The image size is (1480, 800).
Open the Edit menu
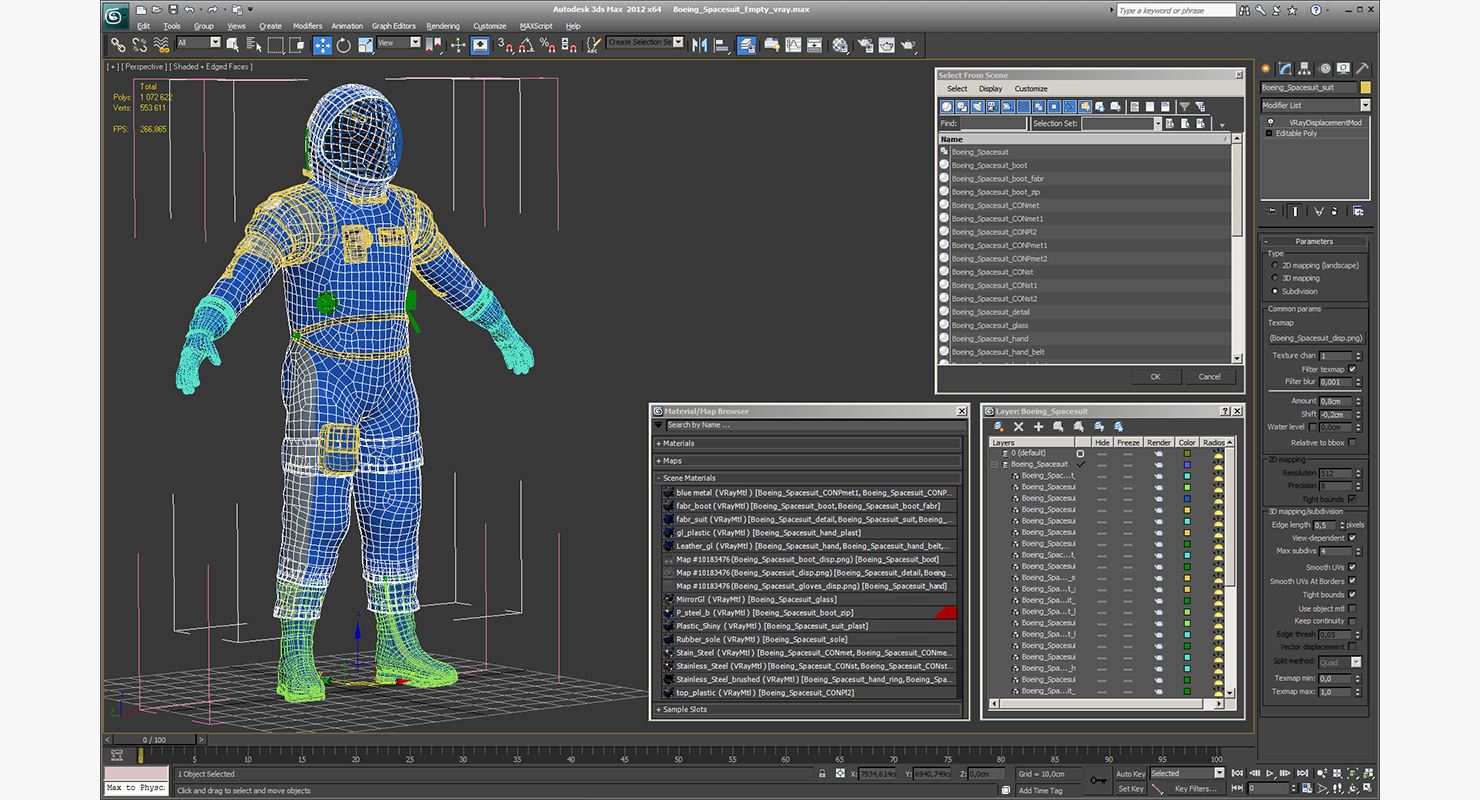[x=143, y=26]
